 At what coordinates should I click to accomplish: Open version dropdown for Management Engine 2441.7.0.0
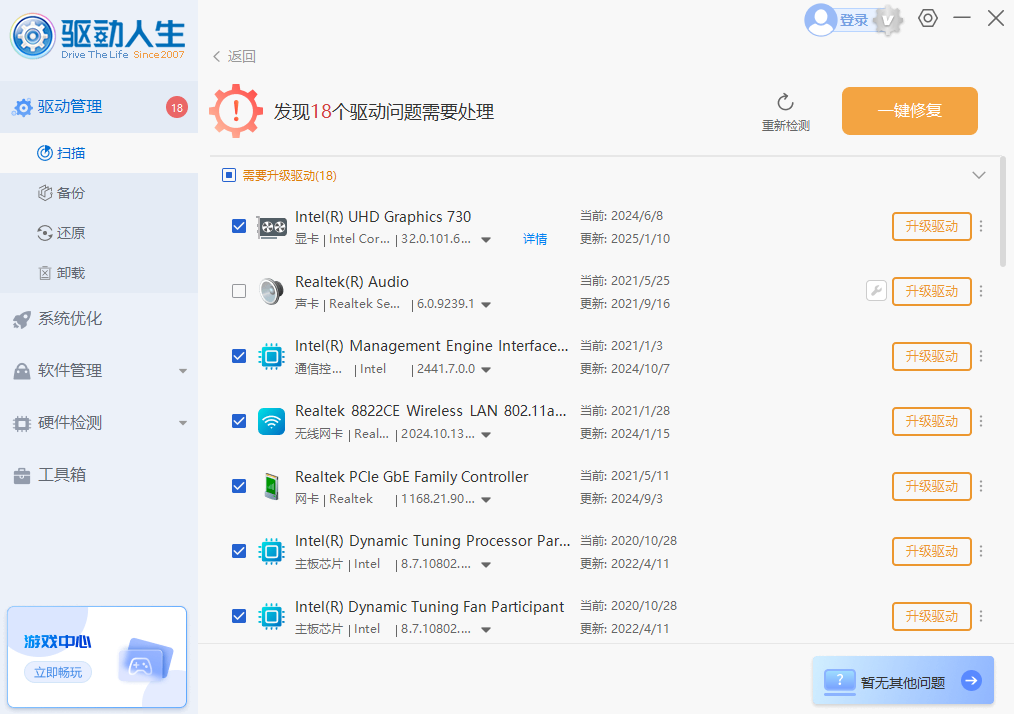tap(486, 370)
